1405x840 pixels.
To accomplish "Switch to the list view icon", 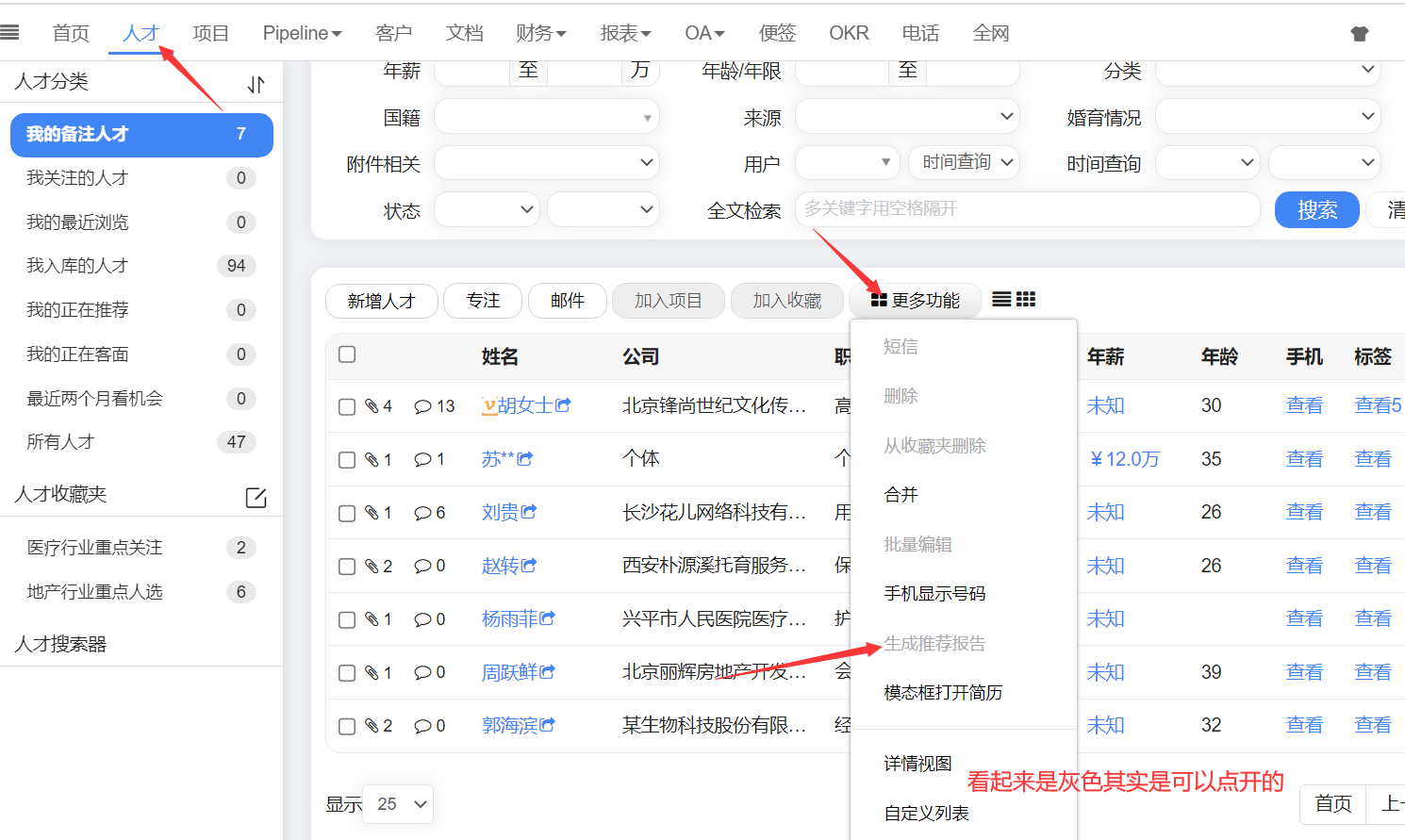I will [1001, 299].
